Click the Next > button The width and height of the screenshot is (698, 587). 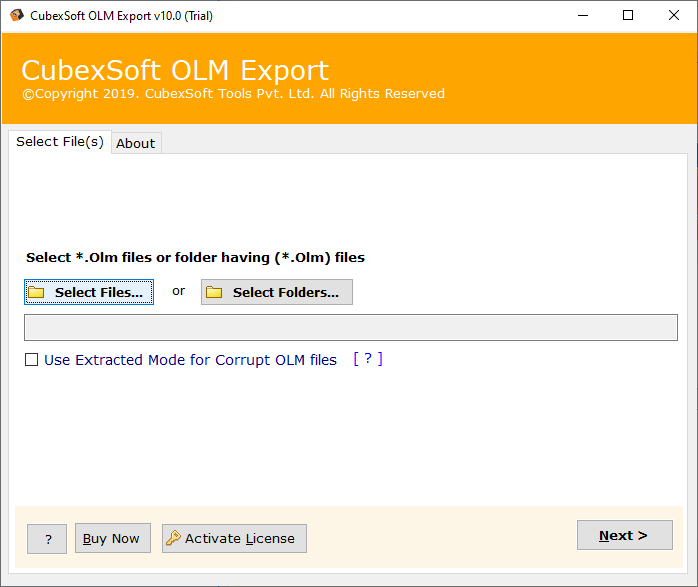tap(624, 535)
